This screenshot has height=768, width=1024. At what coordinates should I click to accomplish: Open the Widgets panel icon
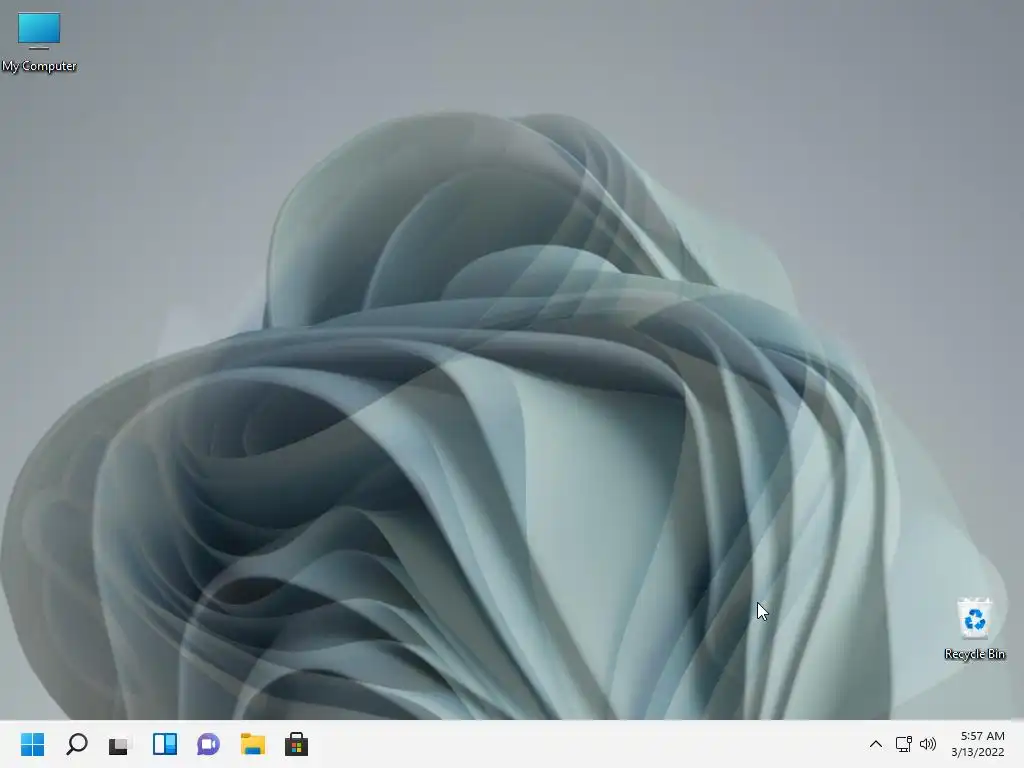(165, 744)
